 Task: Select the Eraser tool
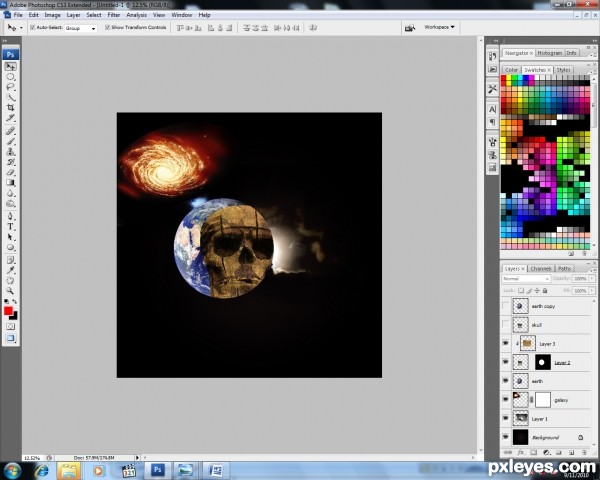tap(10, 173)
